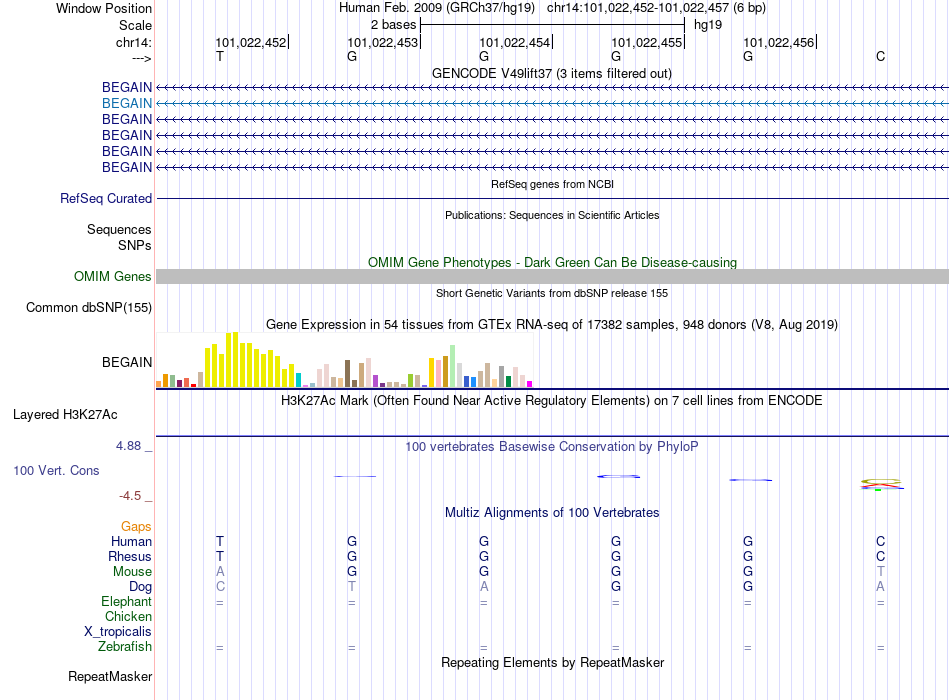Click the multicolored conservation mark above Human C
950x700 pixels.
(x=882, y=484)
